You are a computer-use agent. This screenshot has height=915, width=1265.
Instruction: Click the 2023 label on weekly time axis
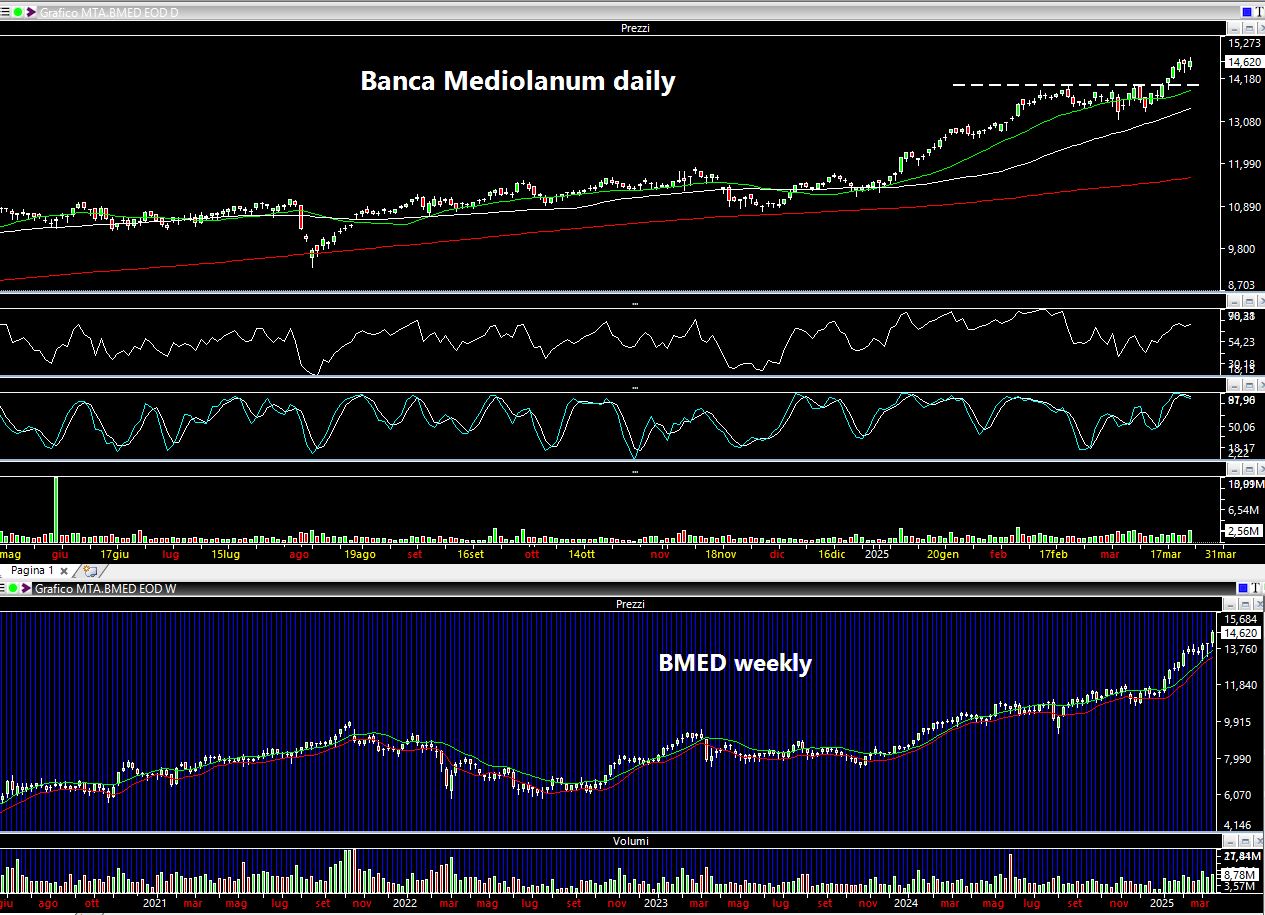[655, 903]
